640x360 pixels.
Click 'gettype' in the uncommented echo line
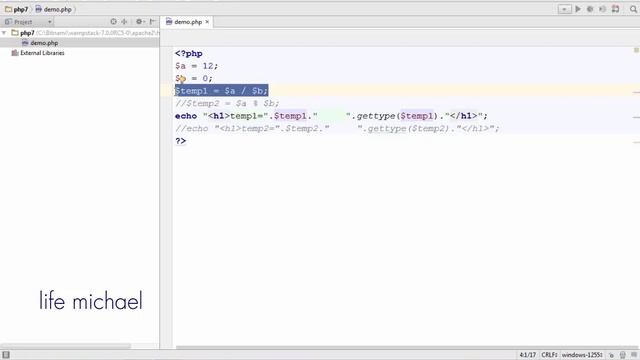pyautogui.click(x=376, y=116)
